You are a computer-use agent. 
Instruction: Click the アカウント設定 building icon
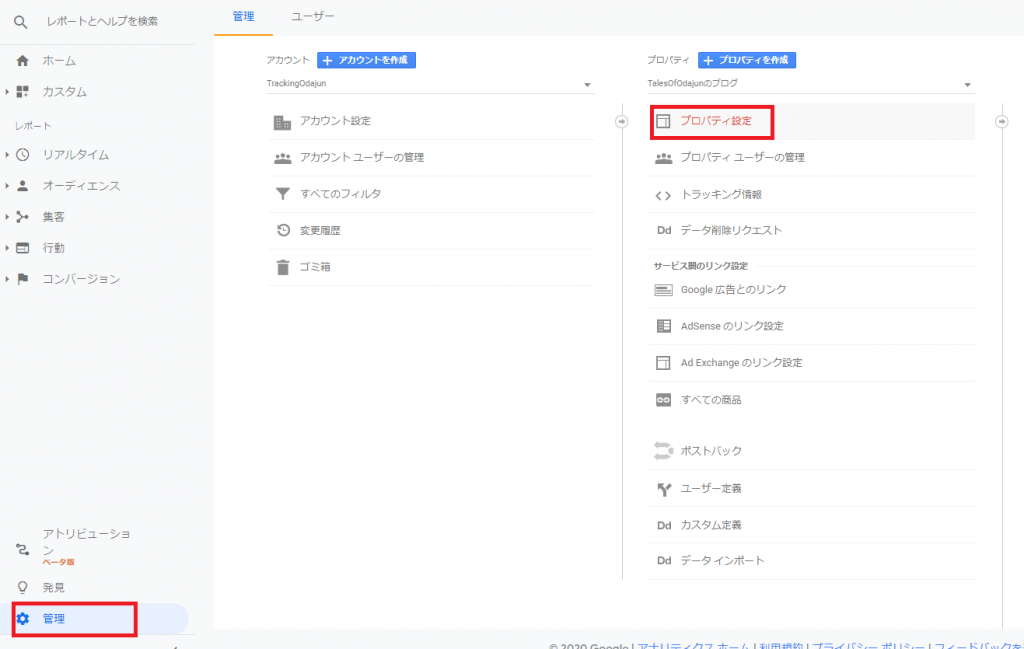point(282,122)
